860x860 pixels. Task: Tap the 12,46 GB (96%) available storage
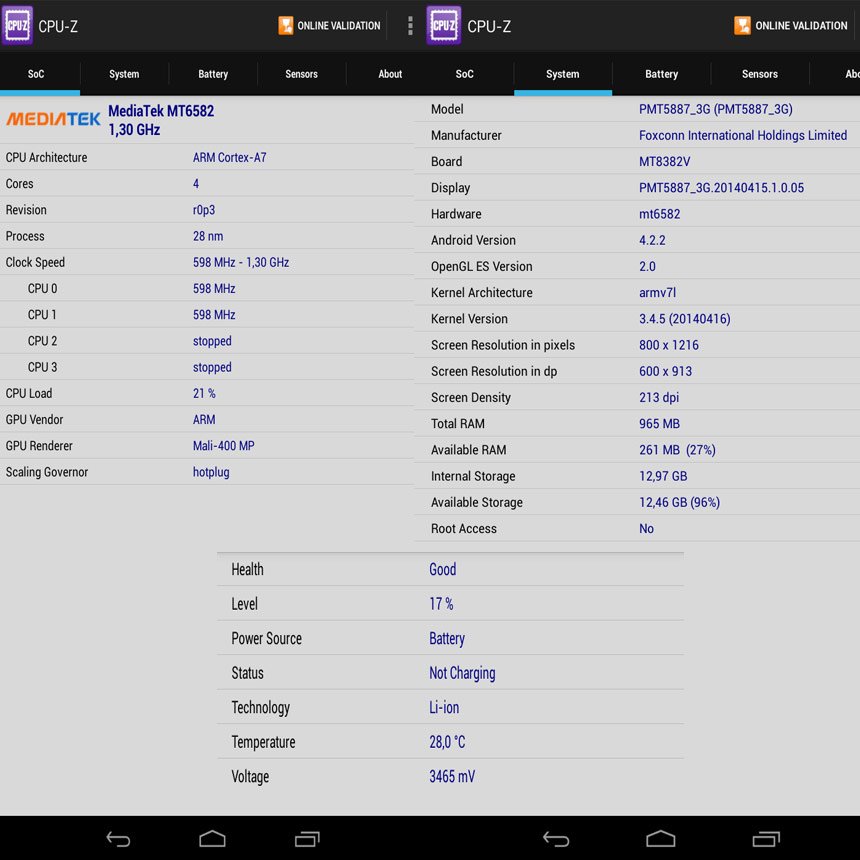coord(680,502)
